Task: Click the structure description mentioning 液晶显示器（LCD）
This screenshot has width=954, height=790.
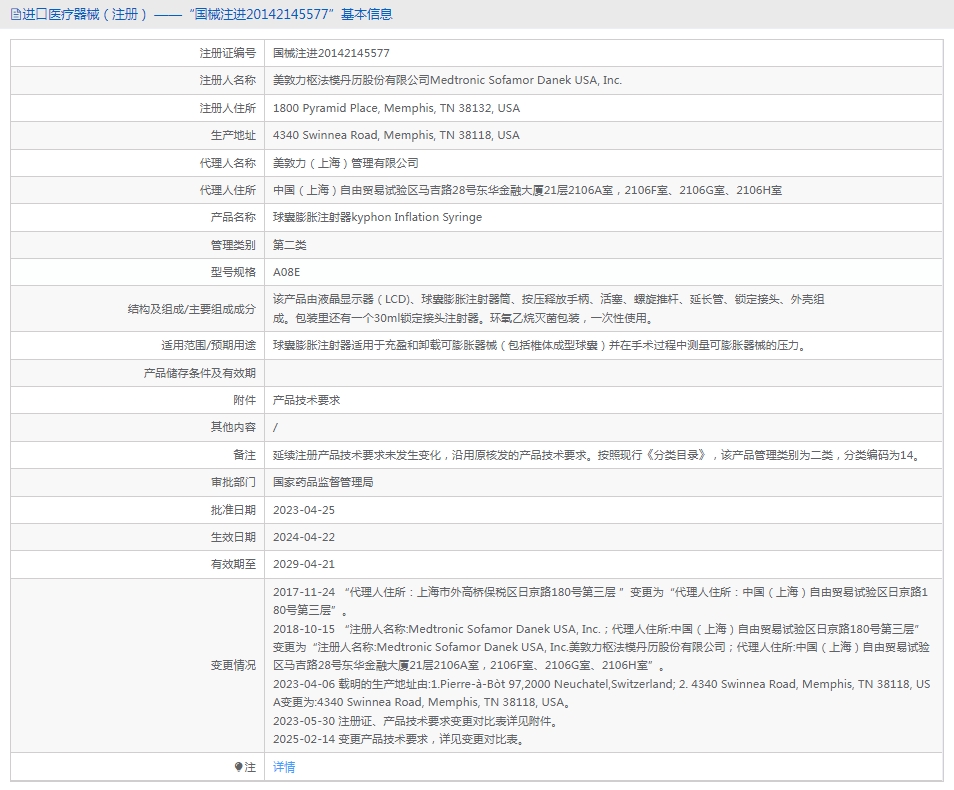Action: coord(548,309)
